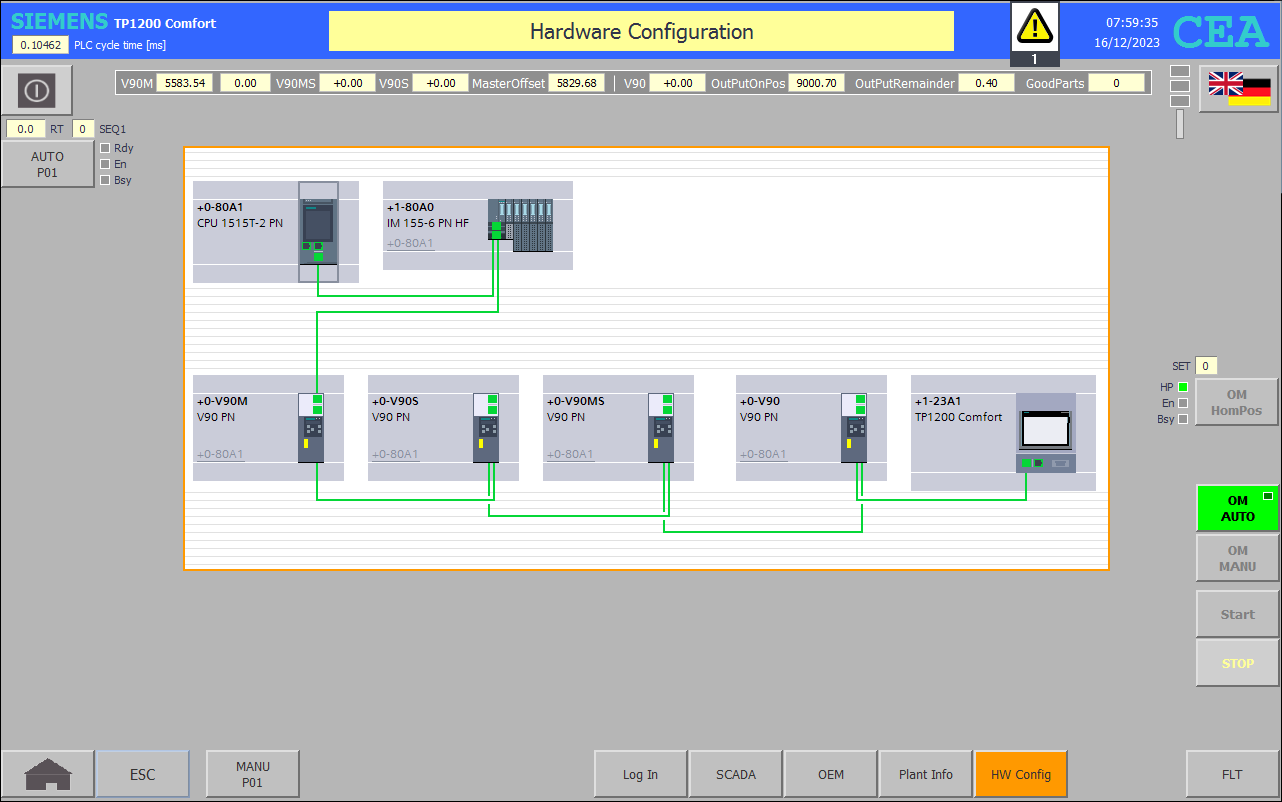Screen dimensions: 1282x802
Task: Click the AUTO P01 button
Action: pyautogui.click(x=47, y=164)
